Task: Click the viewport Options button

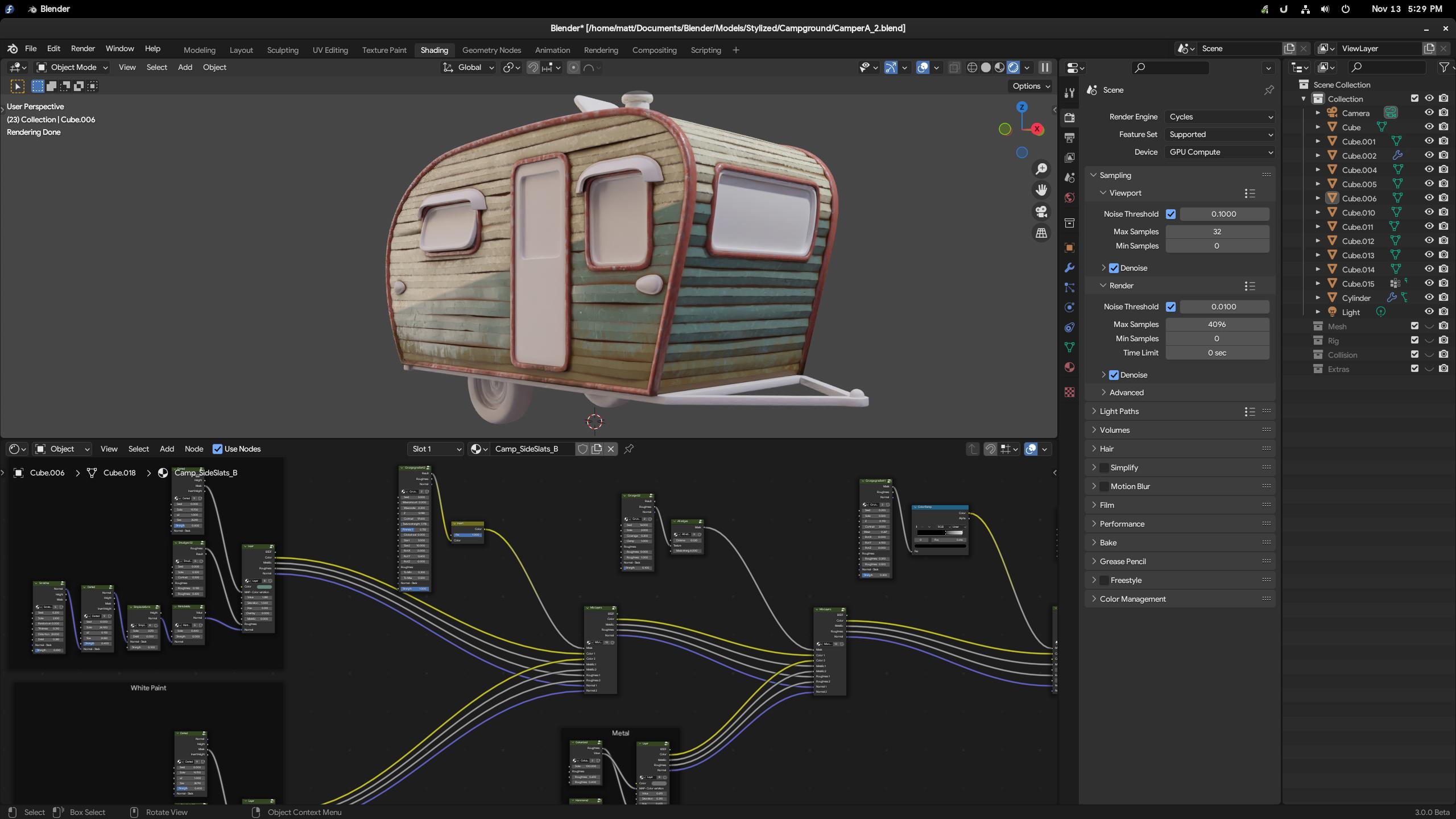Action: click(1031, 86)
